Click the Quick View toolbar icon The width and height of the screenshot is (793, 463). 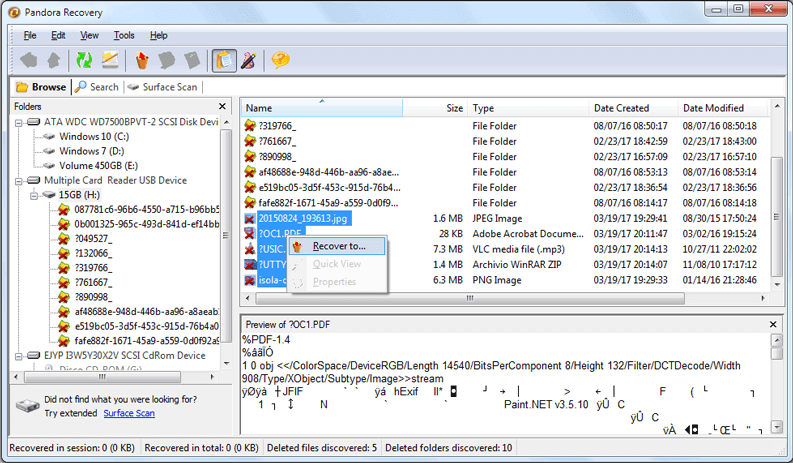[x=166, y=60]
